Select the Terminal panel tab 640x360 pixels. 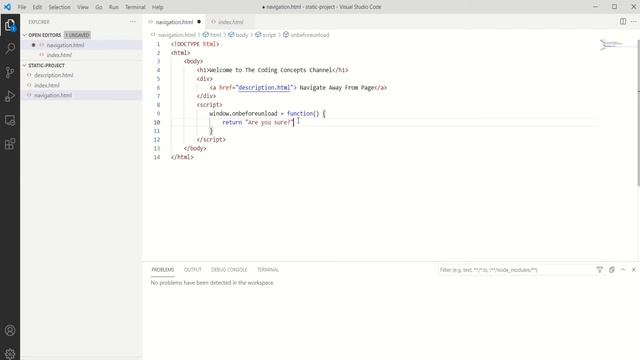point(268,270)
